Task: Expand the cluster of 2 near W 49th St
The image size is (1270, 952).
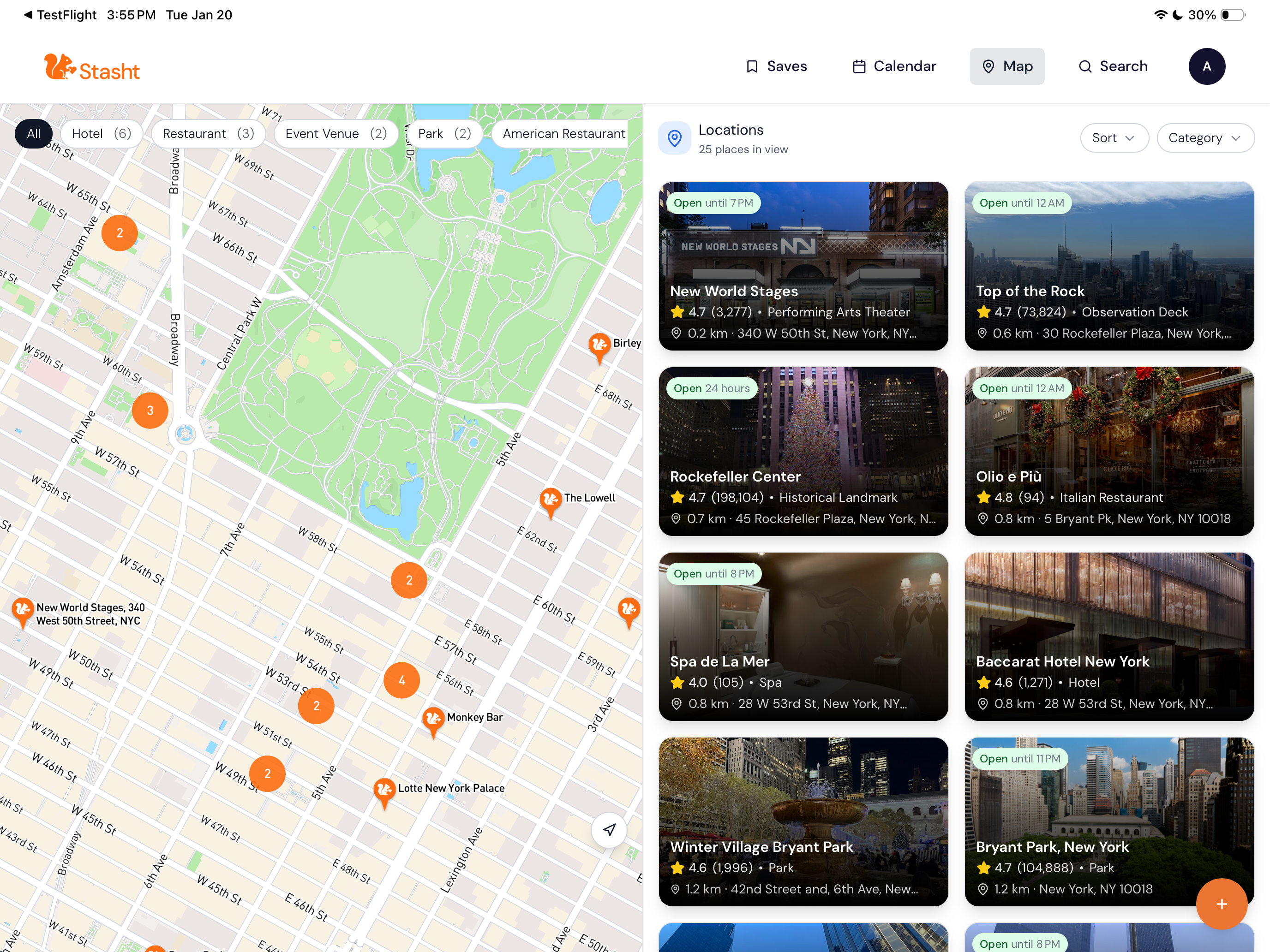Action: 267,773
